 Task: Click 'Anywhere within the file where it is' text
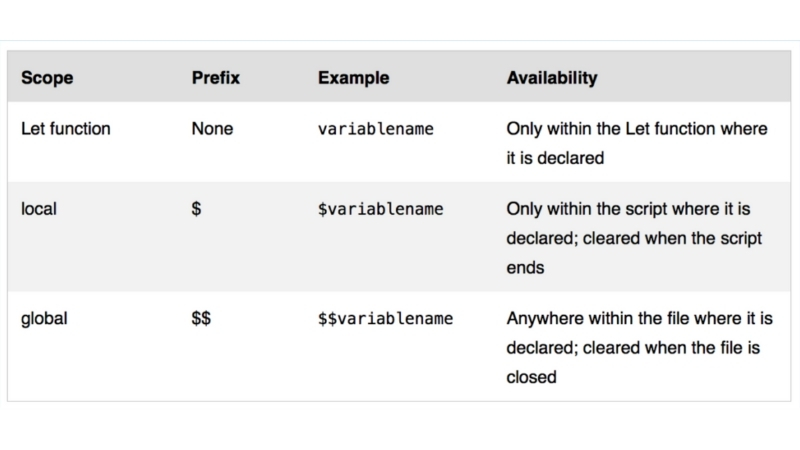click(x=640, y=319)
